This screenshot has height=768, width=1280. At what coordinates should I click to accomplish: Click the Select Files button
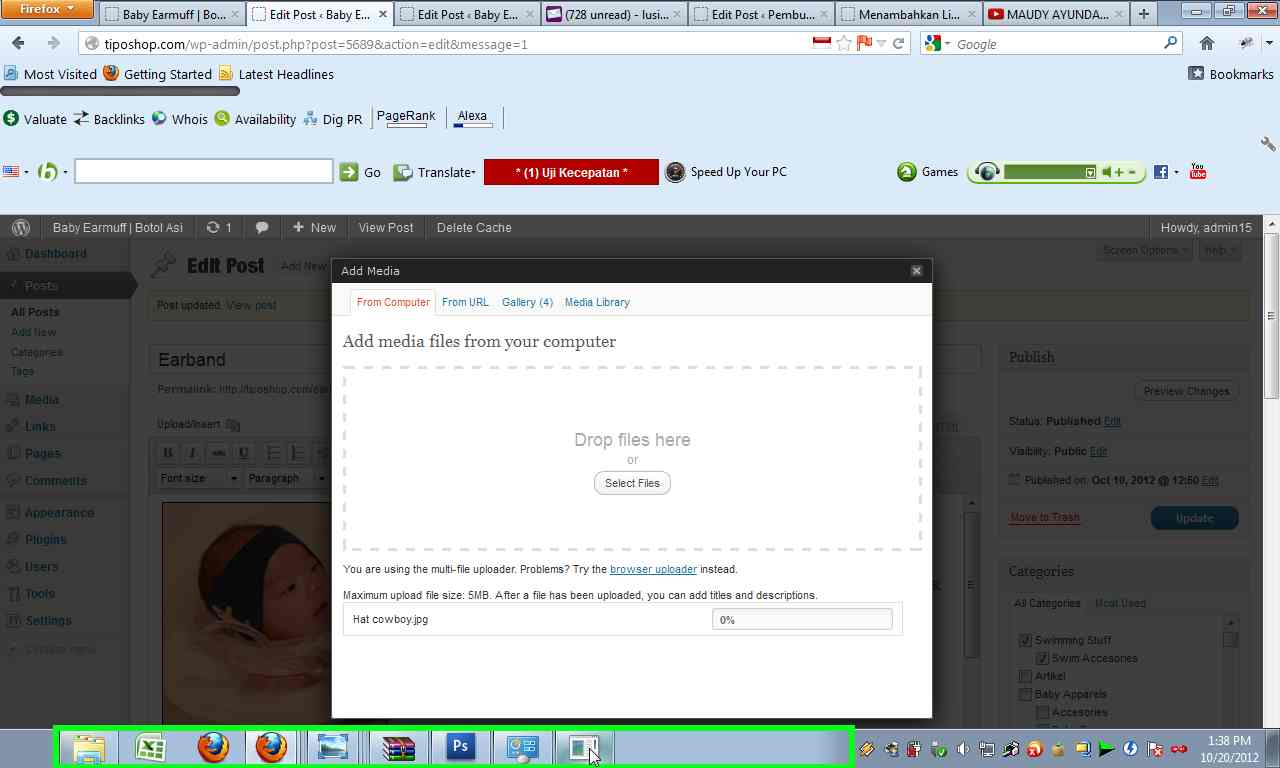(x=632, y=483)
